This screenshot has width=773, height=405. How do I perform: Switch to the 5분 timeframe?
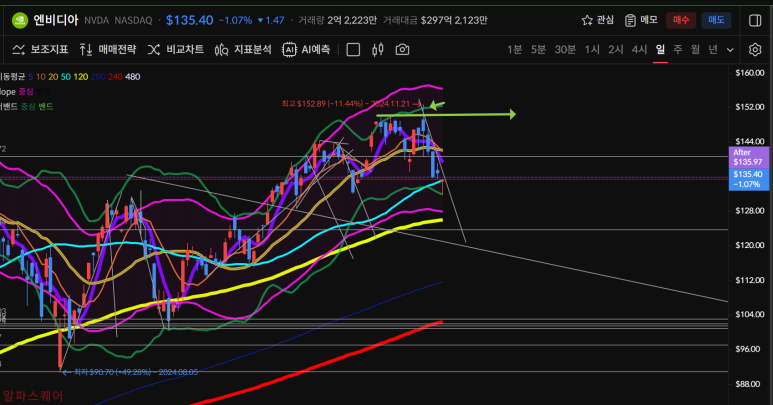[x=538, y=50]
